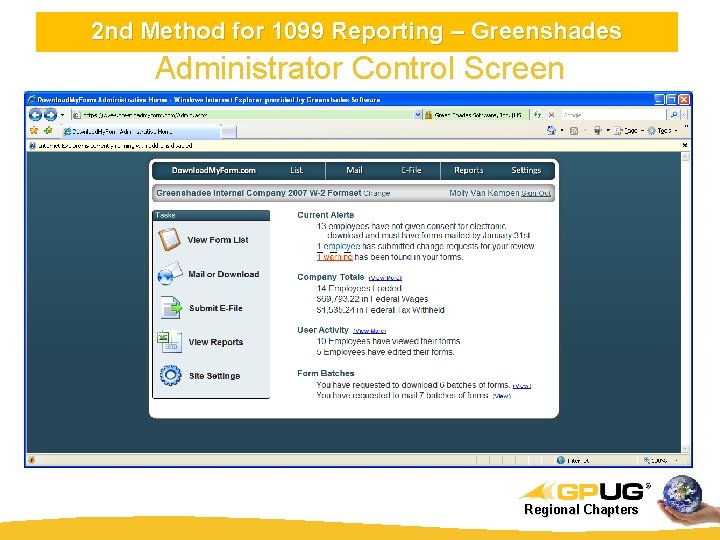Image resolution: width=720 pixels, height=540 pixels.
Task: Click the toolbar overflow chevron
Action: (686, 127)
